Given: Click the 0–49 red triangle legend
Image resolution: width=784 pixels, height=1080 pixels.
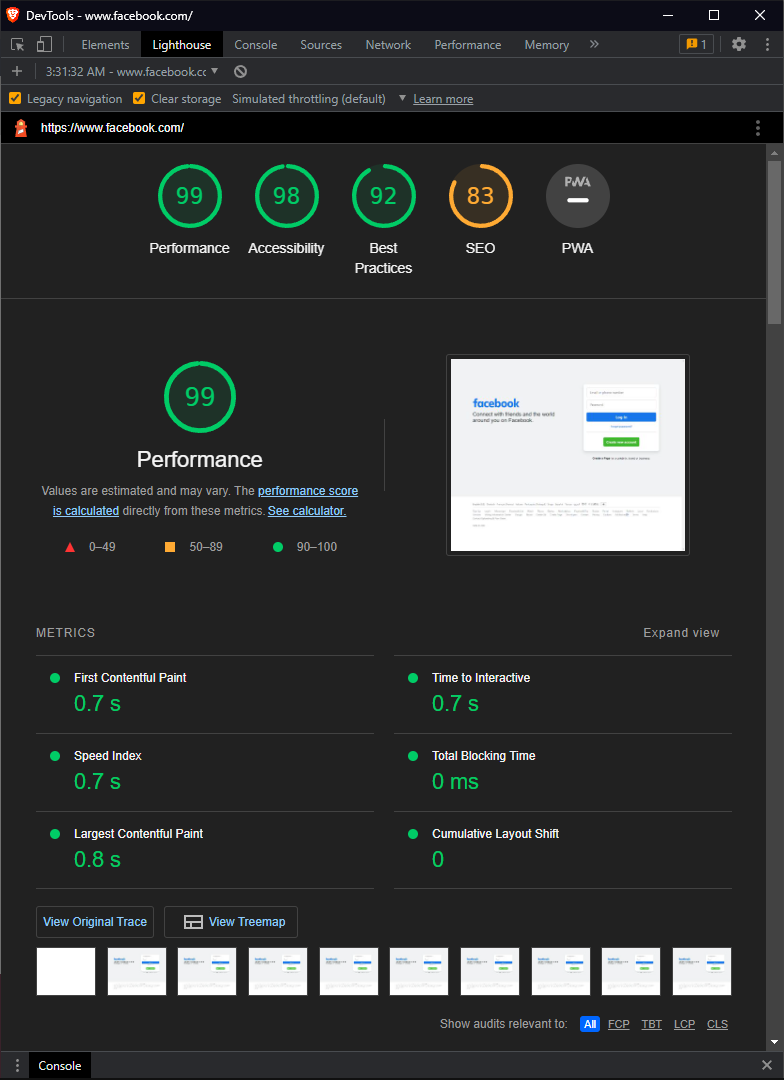Looking at the screenshot, I should tap(90, 547).
